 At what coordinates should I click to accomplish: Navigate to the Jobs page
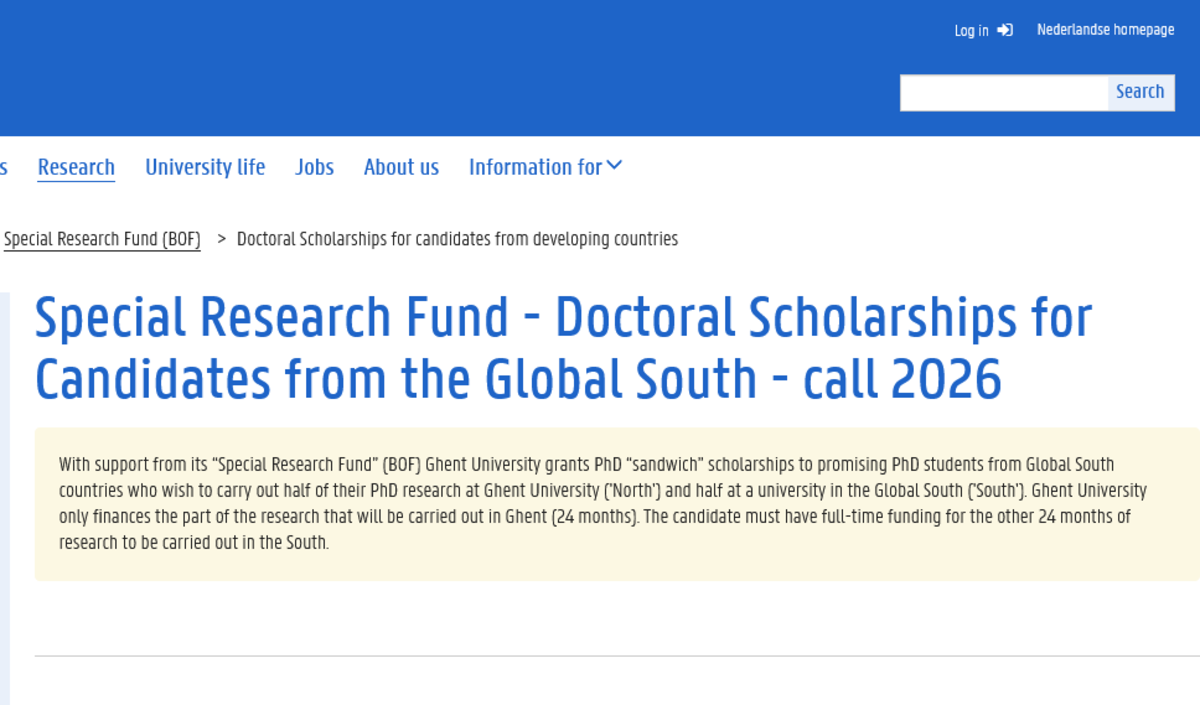point(314,167)
